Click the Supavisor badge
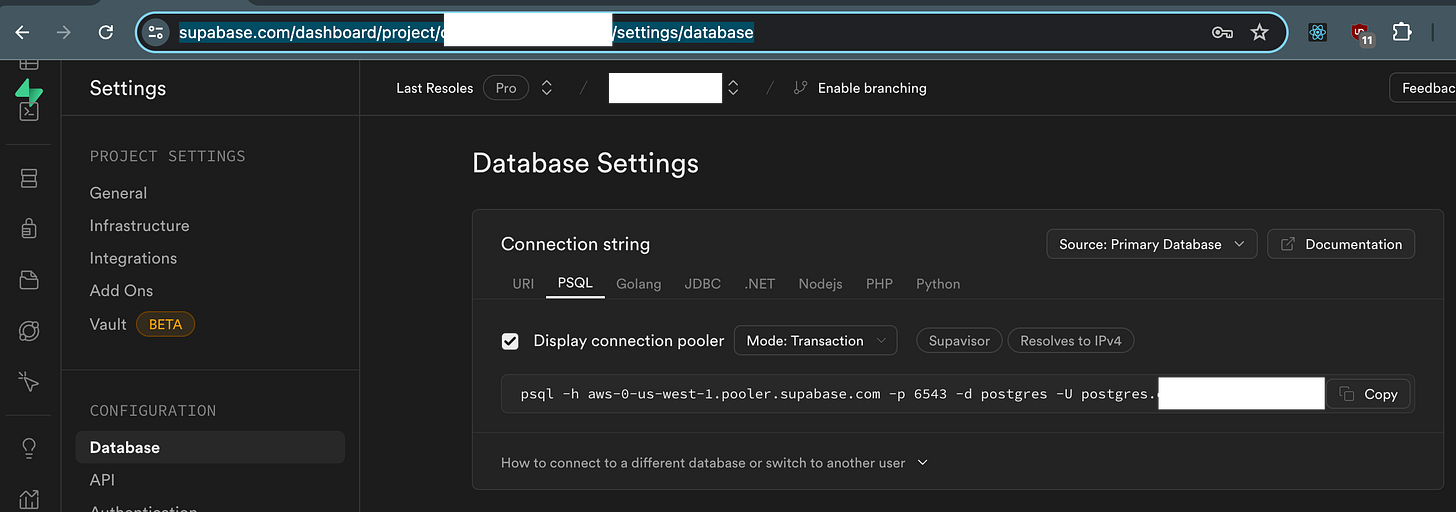 tap(959, 341)
